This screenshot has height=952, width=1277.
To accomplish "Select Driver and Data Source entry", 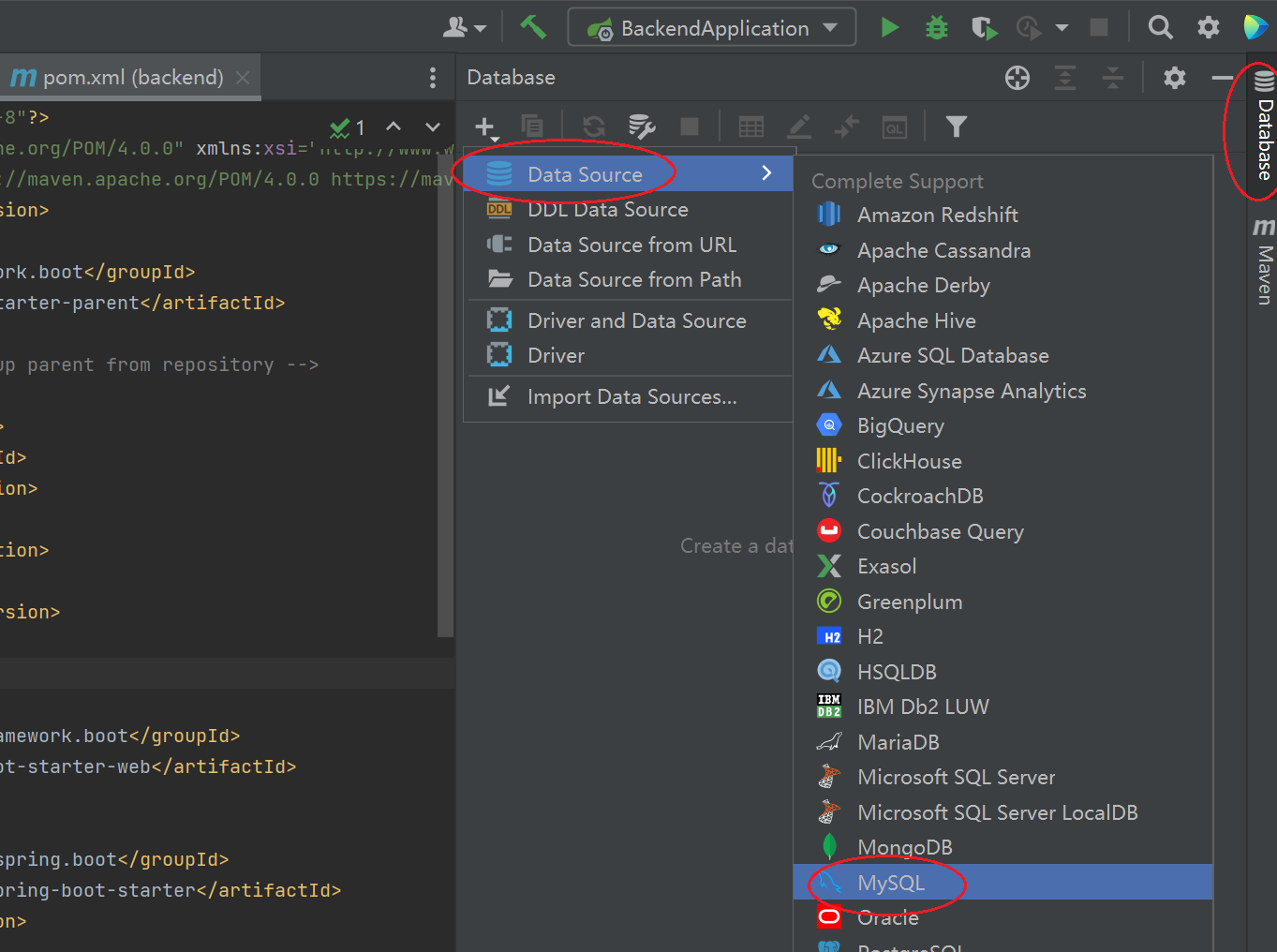I will [629, 320].
